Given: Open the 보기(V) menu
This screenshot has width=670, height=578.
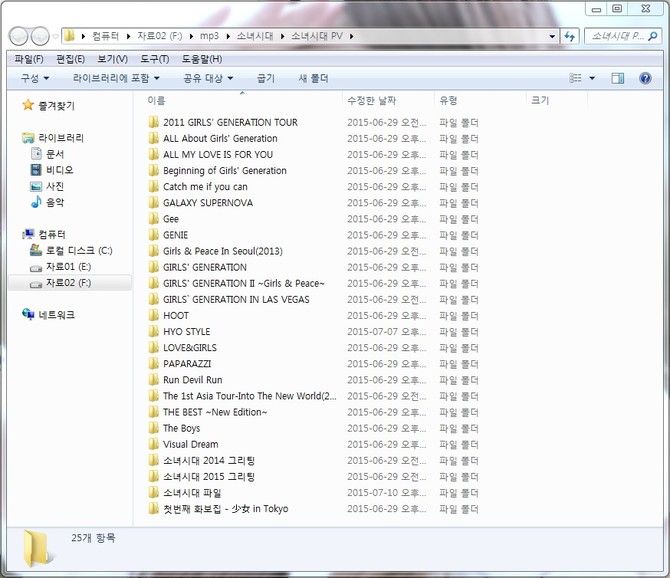Looking at the screenshot, I should coord(112,59).
